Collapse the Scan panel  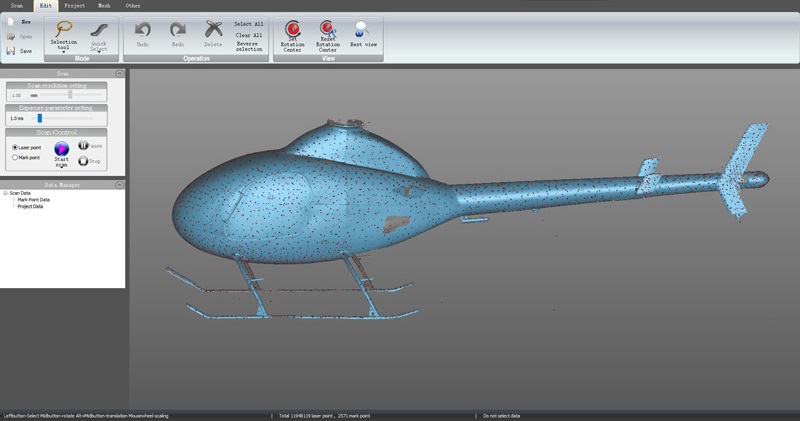119,74
